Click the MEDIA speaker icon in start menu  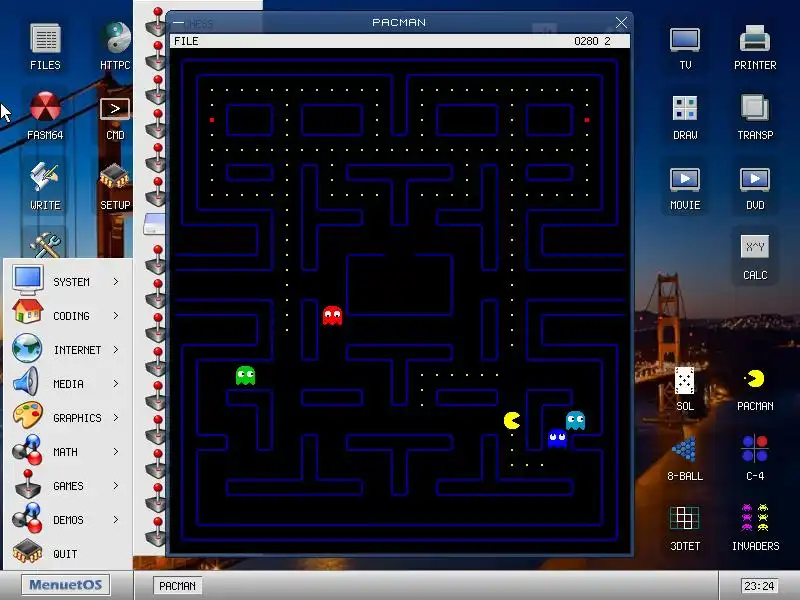(27, 382)
